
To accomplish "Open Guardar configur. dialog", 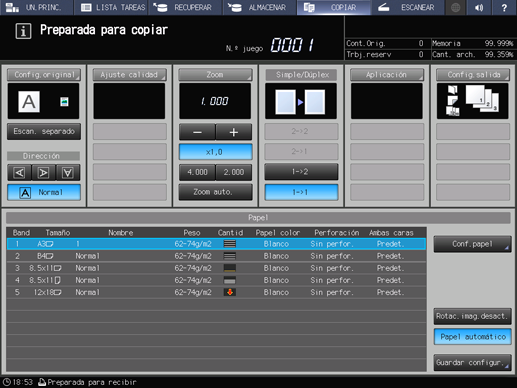I will tap(472, 362).
